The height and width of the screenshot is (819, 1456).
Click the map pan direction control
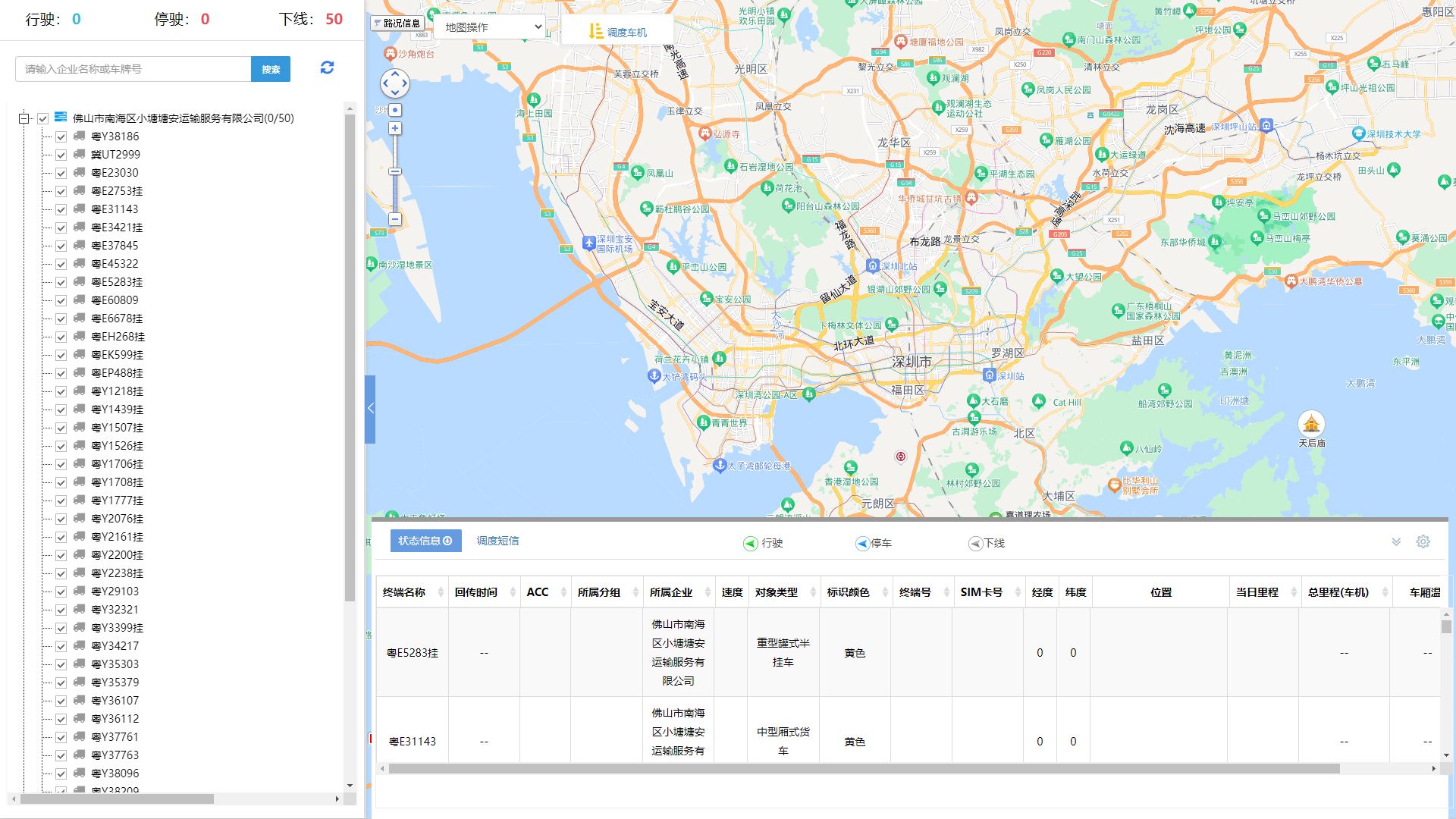[x=395, y=83]
